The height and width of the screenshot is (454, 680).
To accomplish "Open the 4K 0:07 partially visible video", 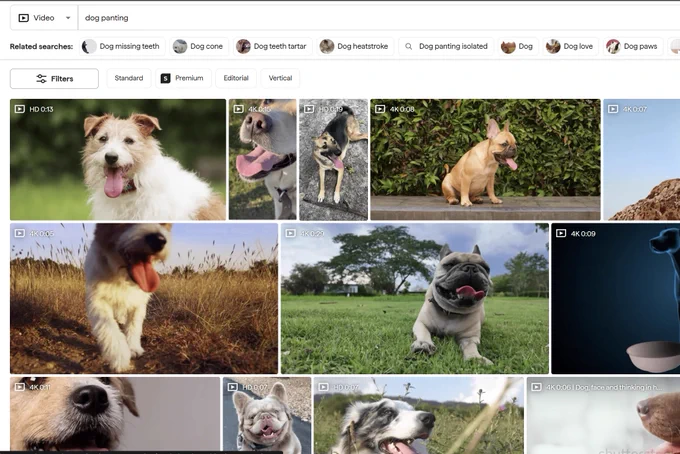I will click(x=641, y=160).
